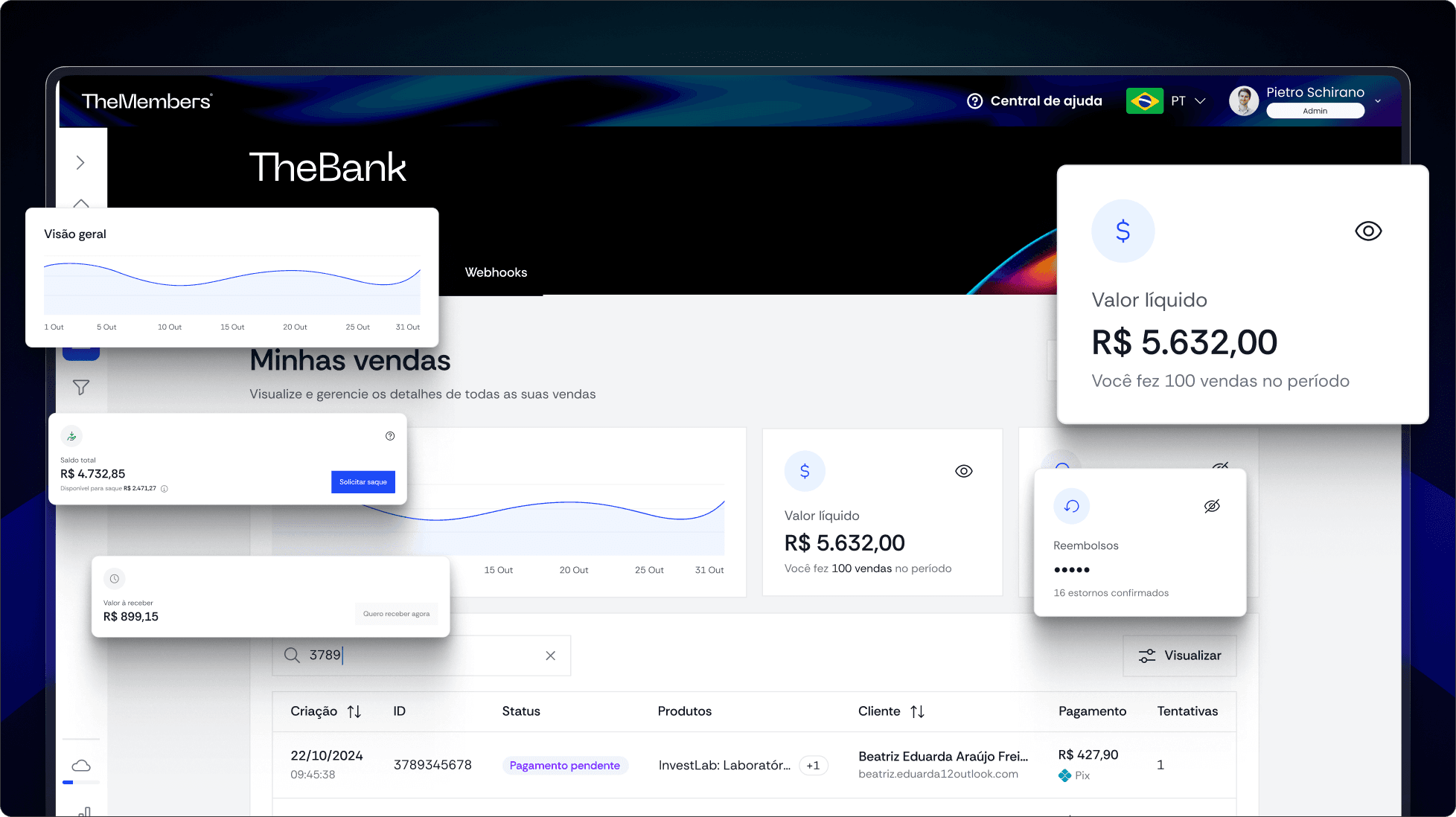The width and height of the screenshot is (1456, 817).
Task: Click the storage progress bar under cloud icon
Action: pyautogui.click(x=81, y=782)
